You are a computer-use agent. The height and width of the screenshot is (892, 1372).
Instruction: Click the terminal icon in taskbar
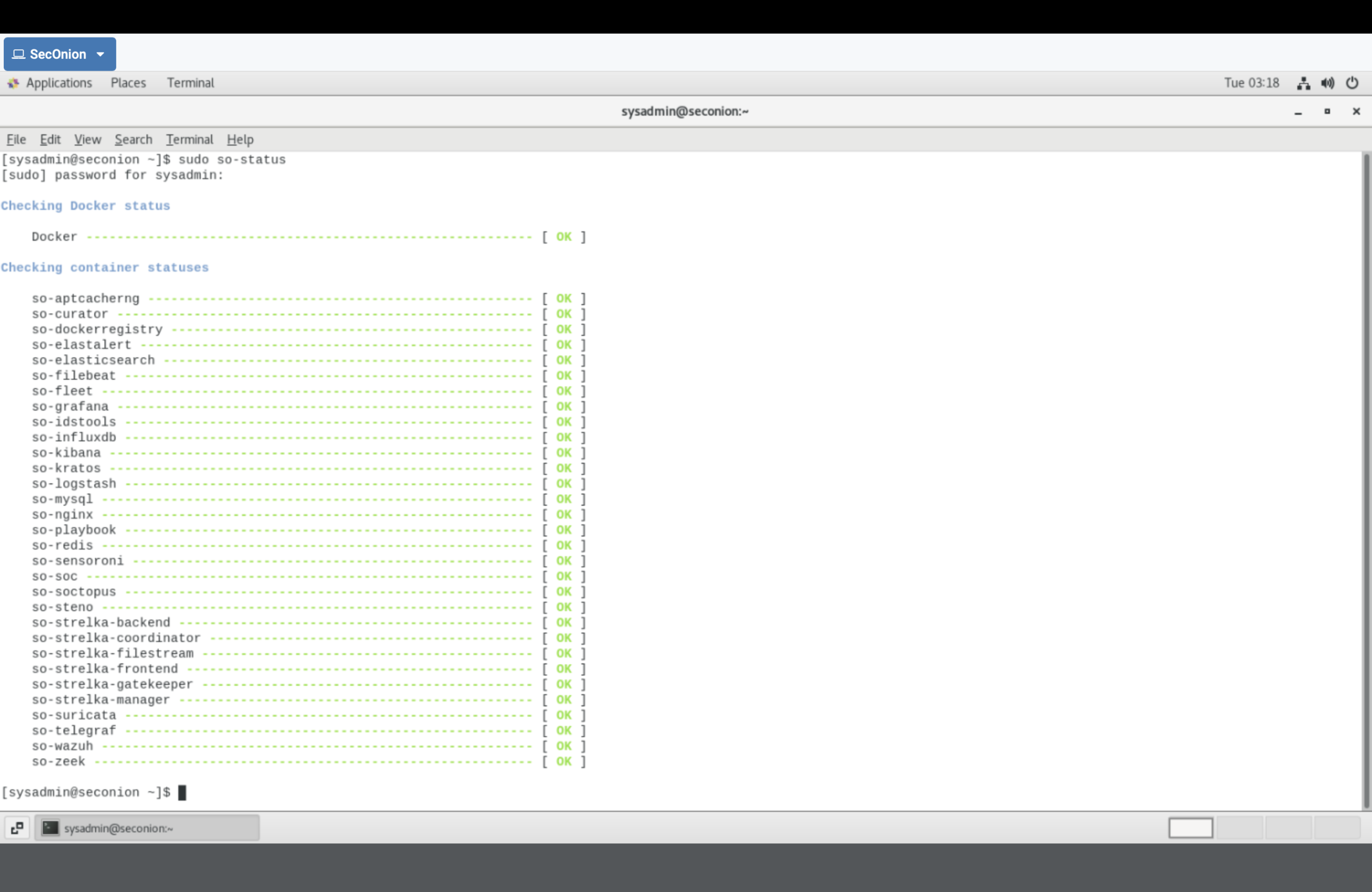[51, 828]
